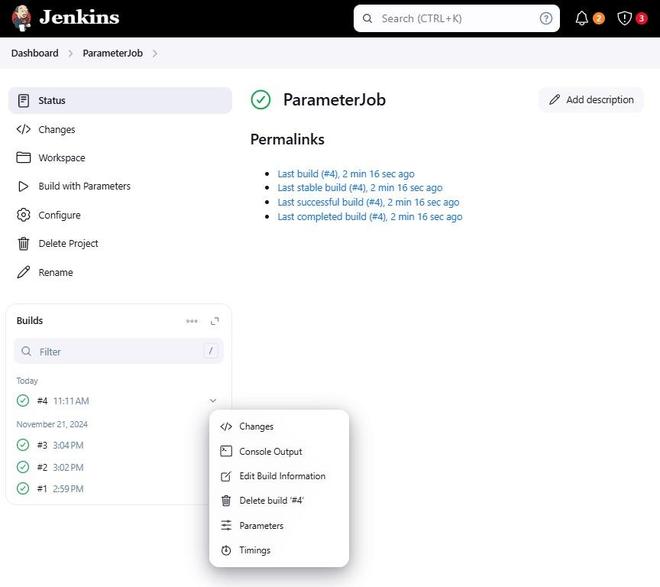Click the Delete Project trash icon
Screen dimensions: 660x587
(x=24, y=243)
